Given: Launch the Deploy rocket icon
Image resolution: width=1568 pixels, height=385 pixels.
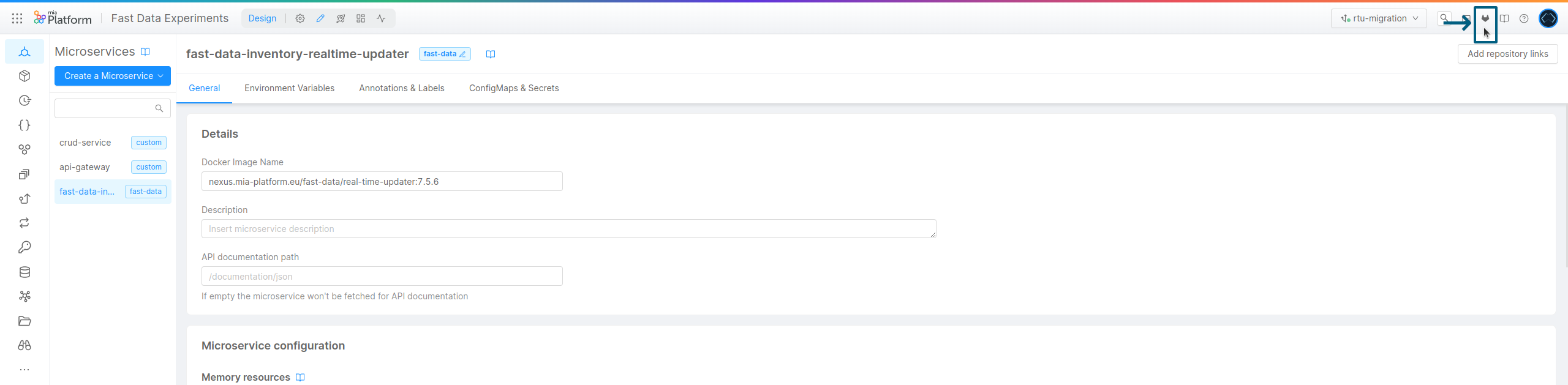Looking at the screenshot, I should coord(341,18).
